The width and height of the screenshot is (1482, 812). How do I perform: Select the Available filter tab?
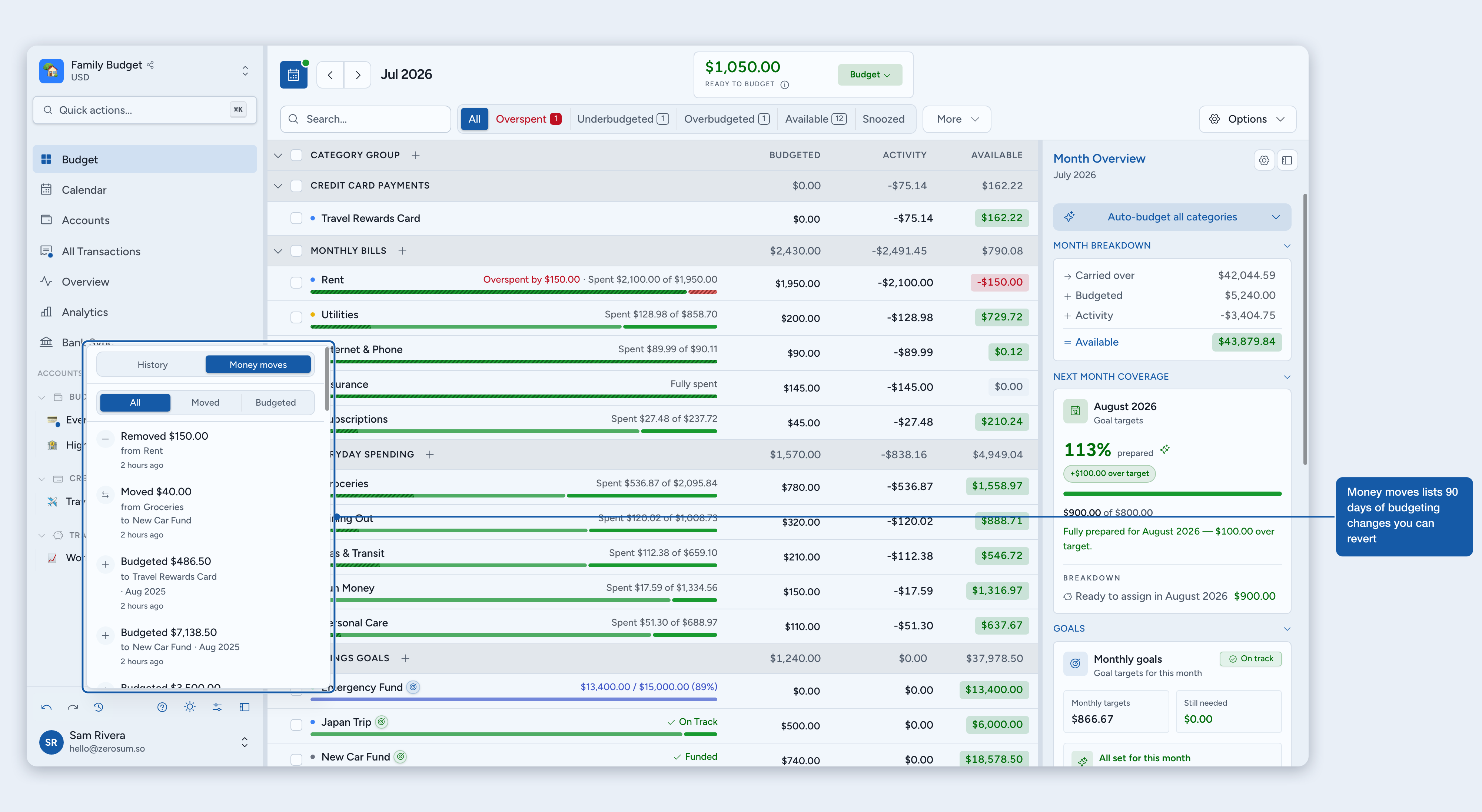[x=816, y=119]
